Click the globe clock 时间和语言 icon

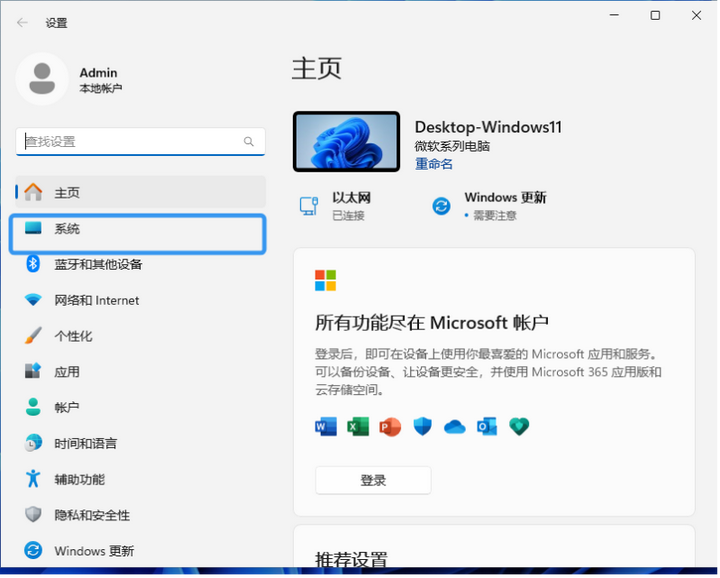click(x=33, y=444)
